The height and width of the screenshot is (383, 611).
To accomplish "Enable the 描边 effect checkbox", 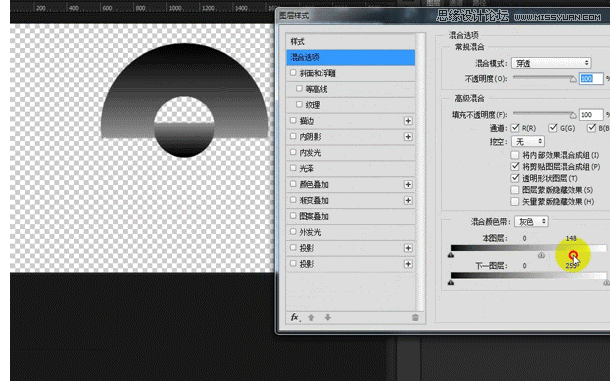I will coord(293,120).
